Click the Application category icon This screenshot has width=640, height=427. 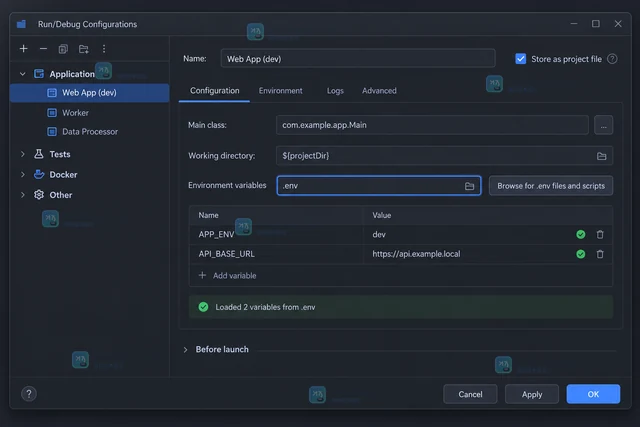click(x=39, y=74)
